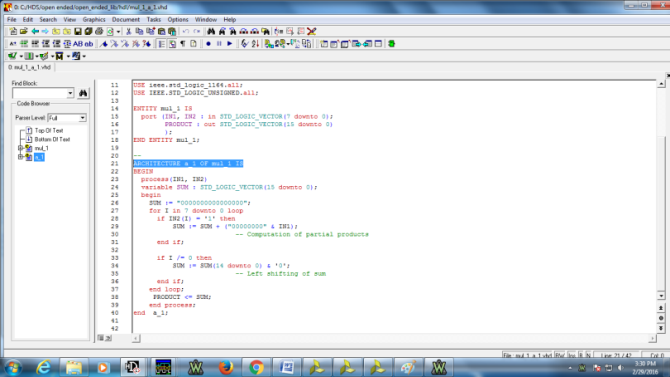This screenshot has width=670, height=377.
Task: Click the Save floppy disk icon
Action: click(78, 31)
